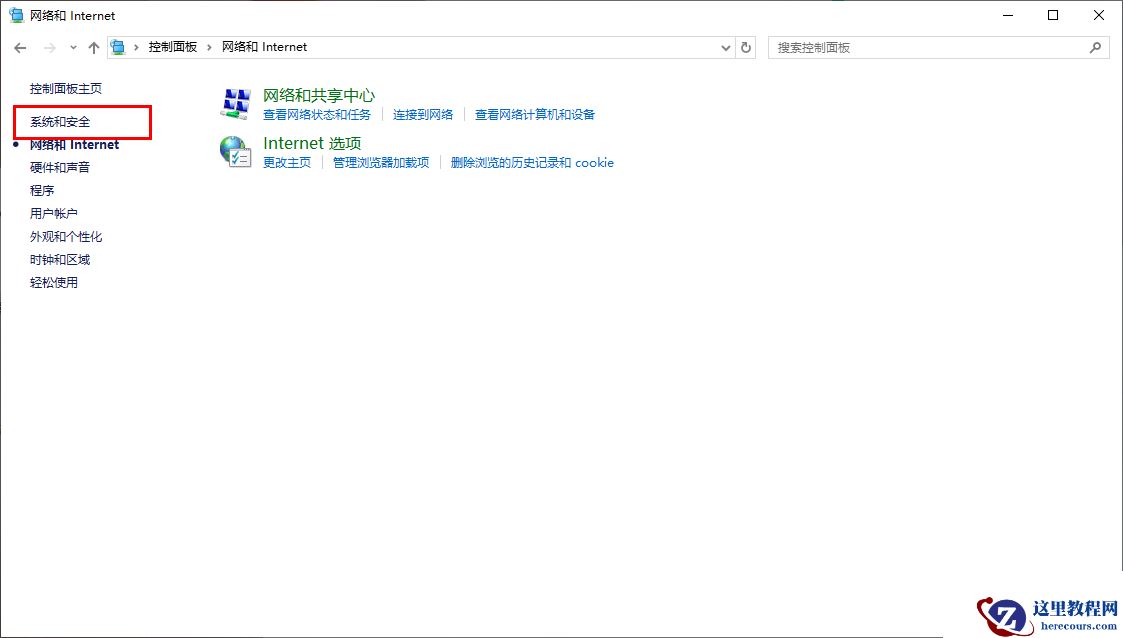Open Network and Sharing Center via its icon

point(236,102)
